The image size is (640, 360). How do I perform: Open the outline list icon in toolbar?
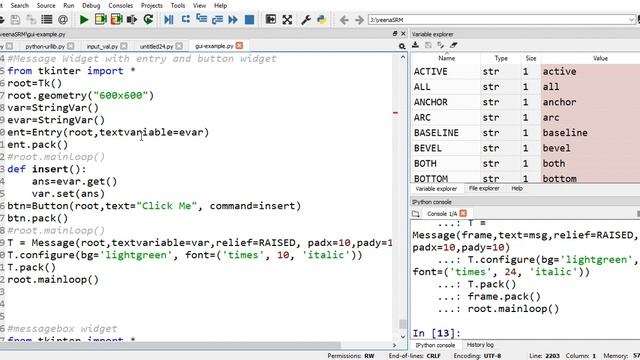[47, 19]
